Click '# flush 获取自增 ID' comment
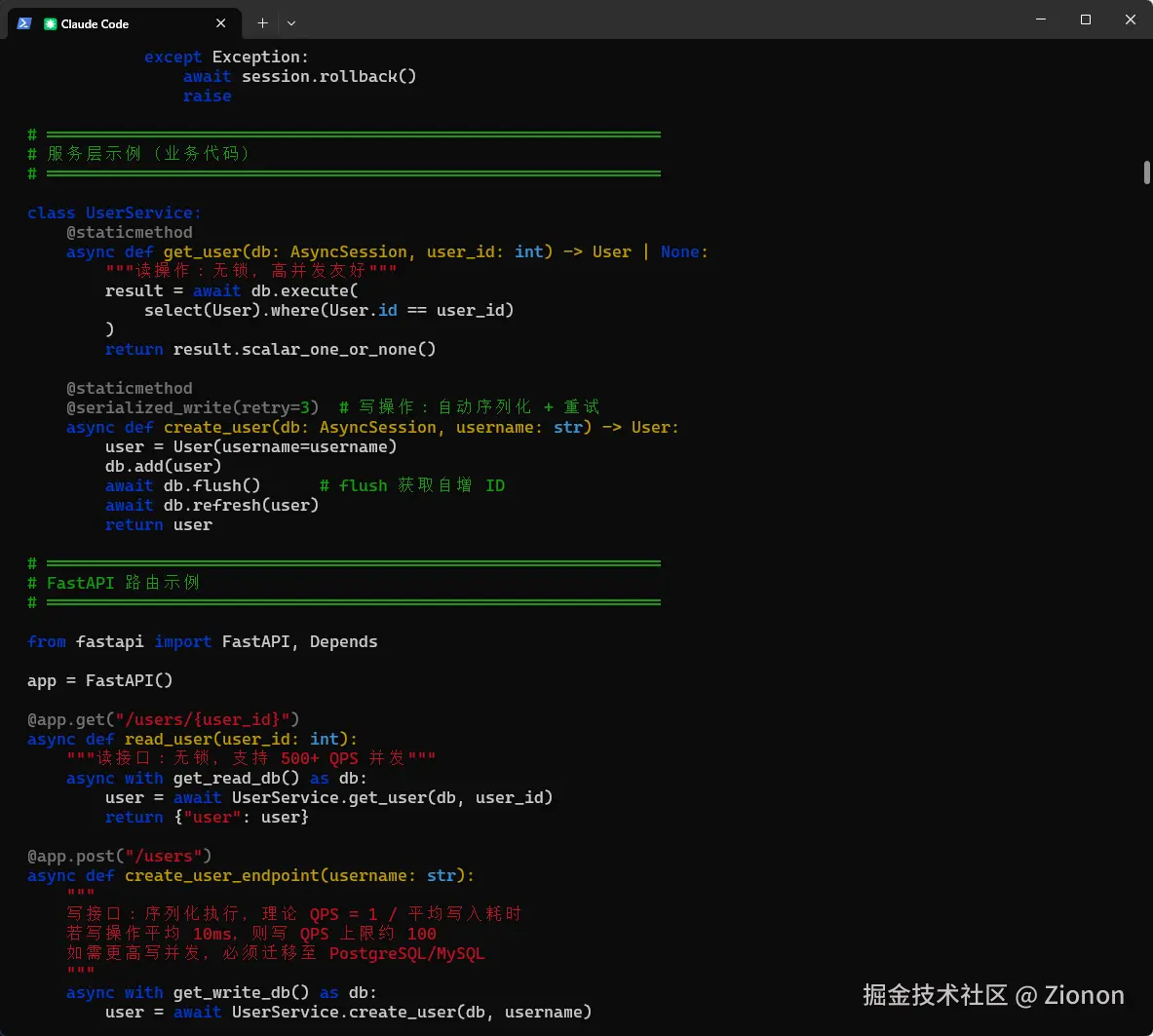This screenshot has width=1153, height=1036. click(x=411, y=485)
